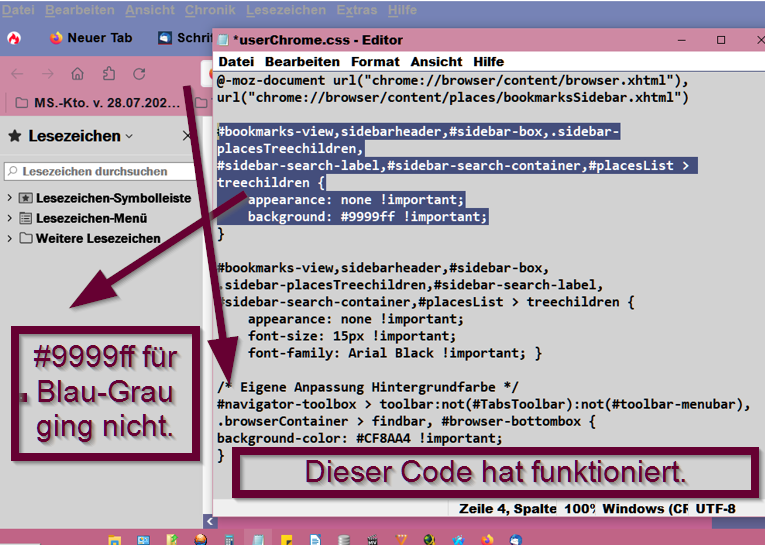
Task: Switch to the Schrif… tab
Action: 184,38
